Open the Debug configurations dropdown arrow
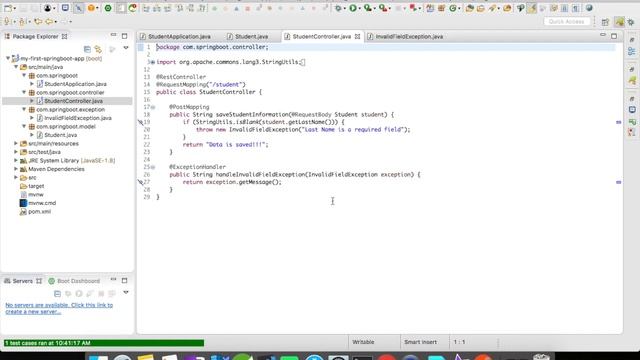Image resolution: width=640 pixels, height=360 pixels. pyautogui.click(x=345, y=9)
